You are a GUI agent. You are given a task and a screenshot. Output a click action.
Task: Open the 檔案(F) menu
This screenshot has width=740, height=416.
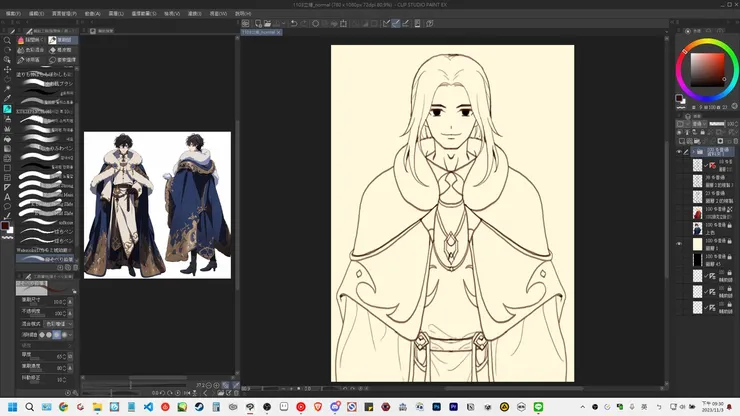click(x=11, y=14)
